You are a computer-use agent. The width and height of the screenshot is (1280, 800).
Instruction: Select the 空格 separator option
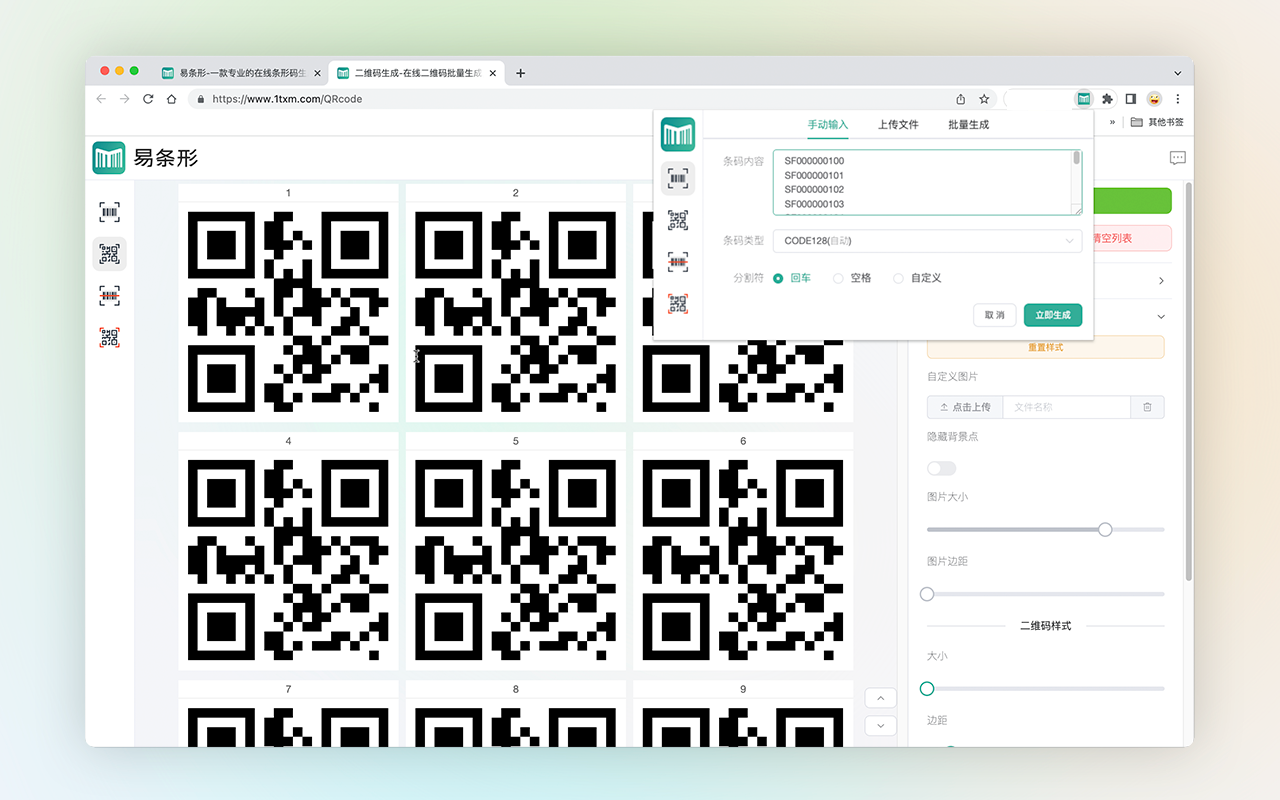[x=852, y=278]
